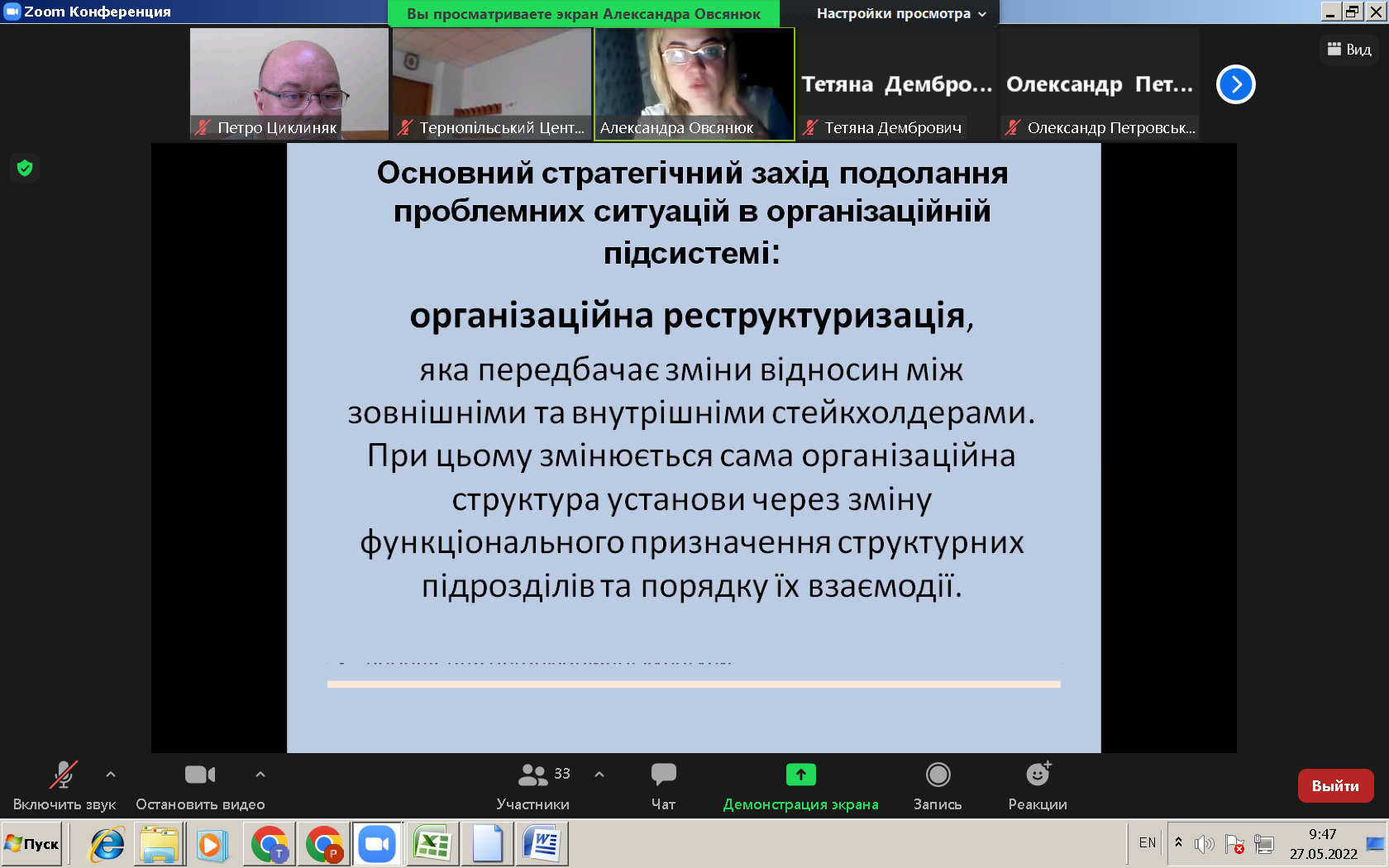The width and height of the screenshot is (1389, 868).
Task: Click the Пуск start menu button
Action: [32, 844]
